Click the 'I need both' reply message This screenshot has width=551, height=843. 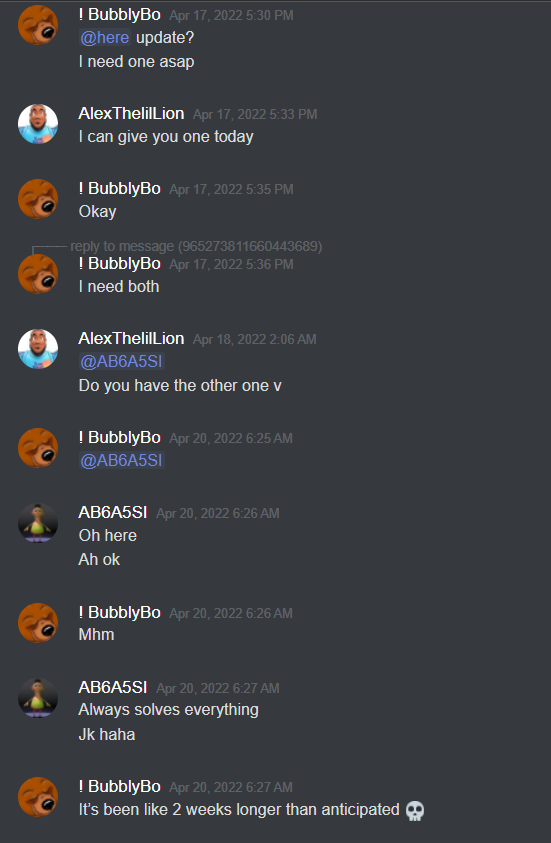click(119, 287)
